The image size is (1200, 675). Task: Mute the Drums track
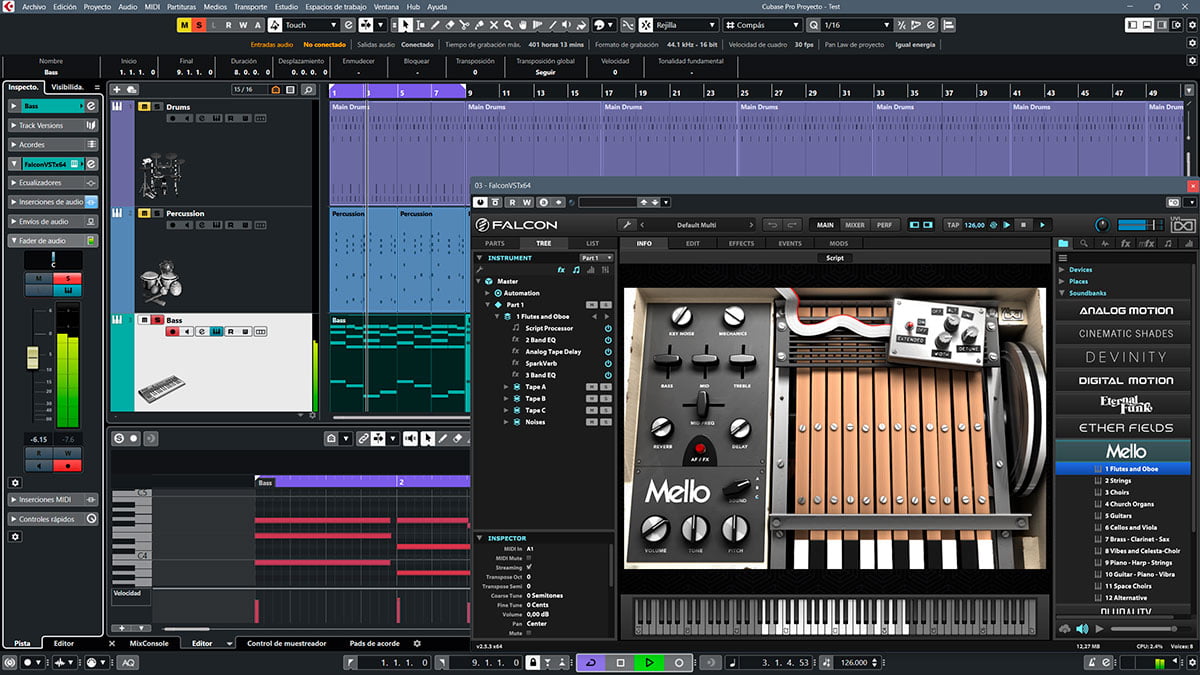(x=144, y=106)
